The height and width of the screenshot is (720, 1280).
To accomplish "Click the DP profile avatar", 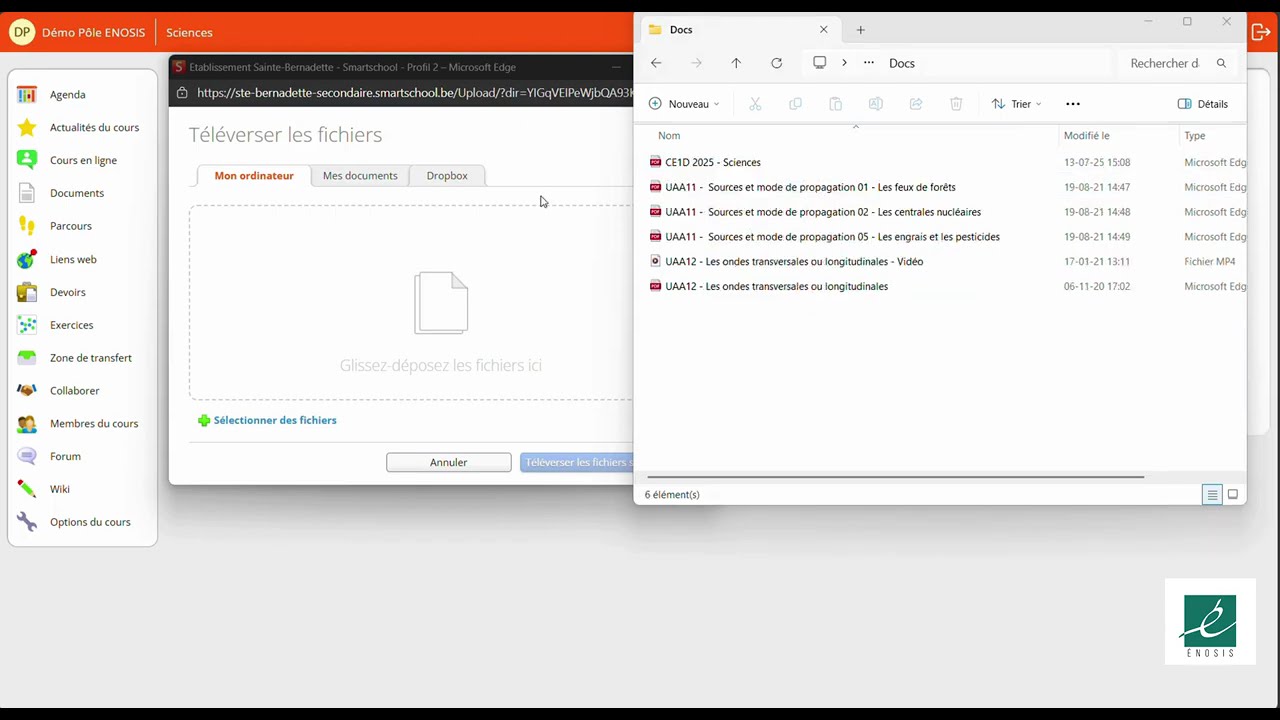I will point(21,32).
